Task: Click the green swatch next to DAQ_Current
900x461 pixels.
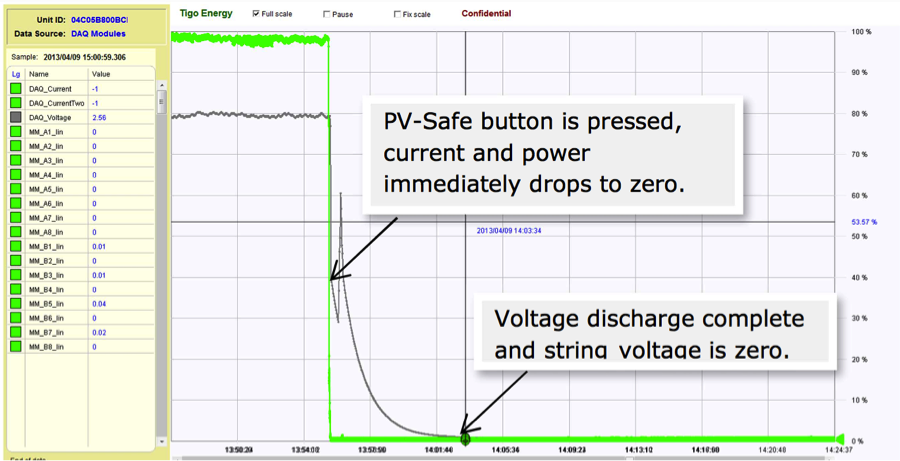Action: coord(16,89)
